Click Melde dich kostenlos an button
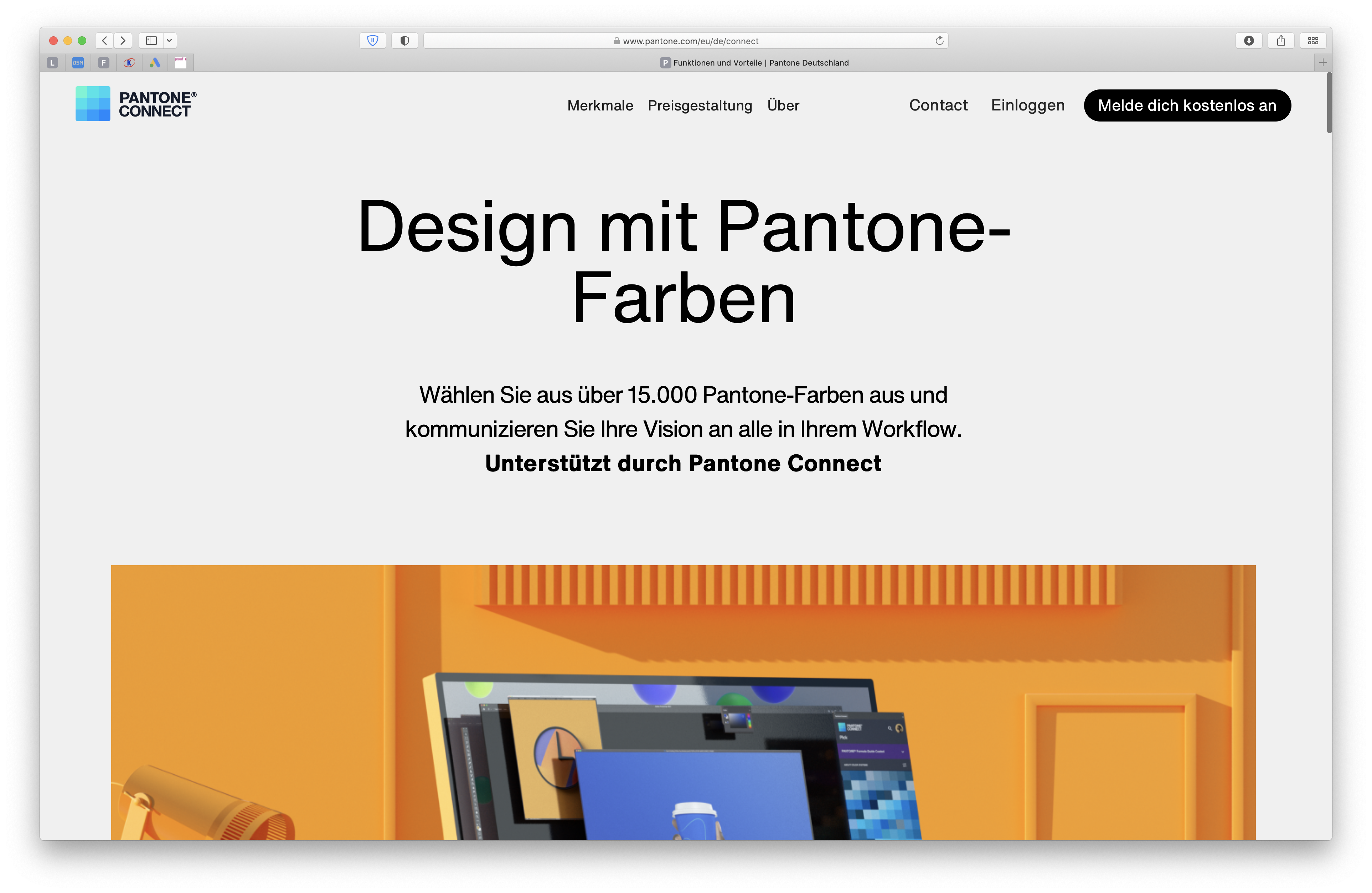This screenshot has width=1372, height=893. point(1187,105)
